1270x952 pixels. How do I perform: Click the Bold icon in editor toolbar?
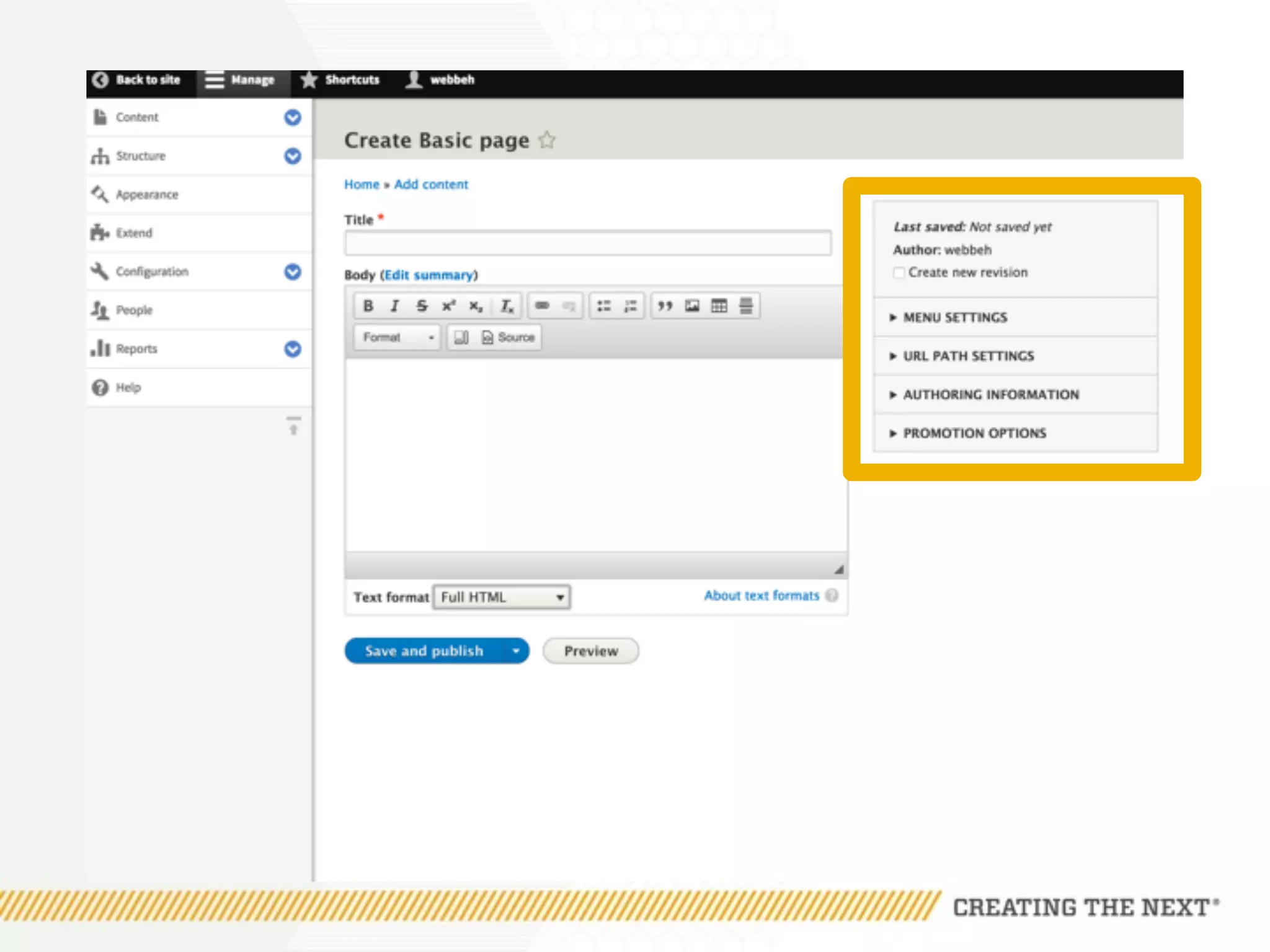coord(368,306)
